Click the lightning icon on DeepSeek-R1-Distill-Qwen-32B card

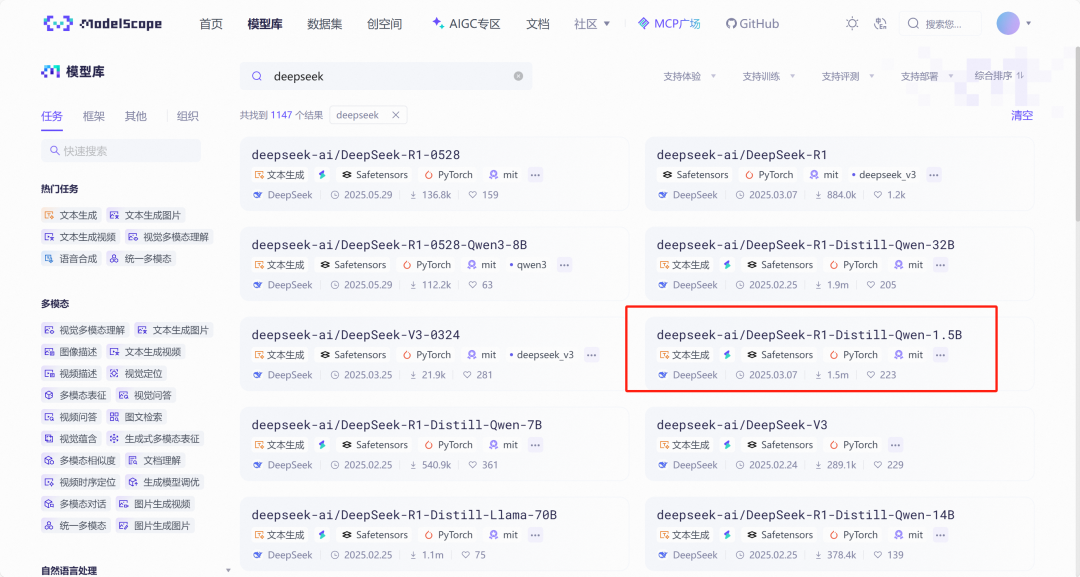pos(727,265)
